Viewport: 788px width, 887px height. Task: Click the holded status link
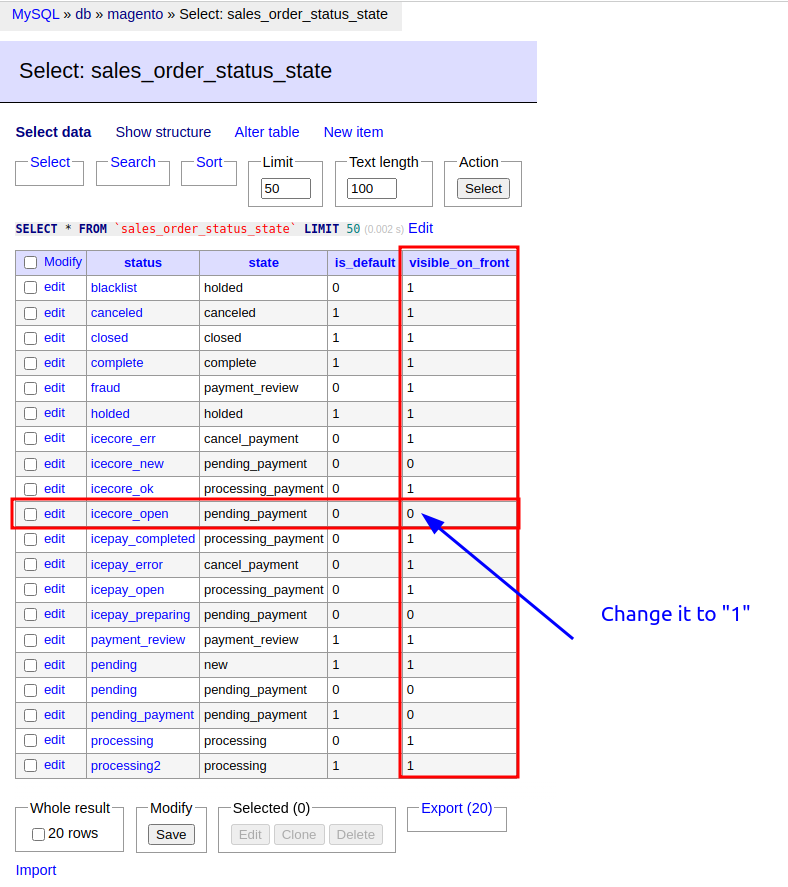[110, 414]
